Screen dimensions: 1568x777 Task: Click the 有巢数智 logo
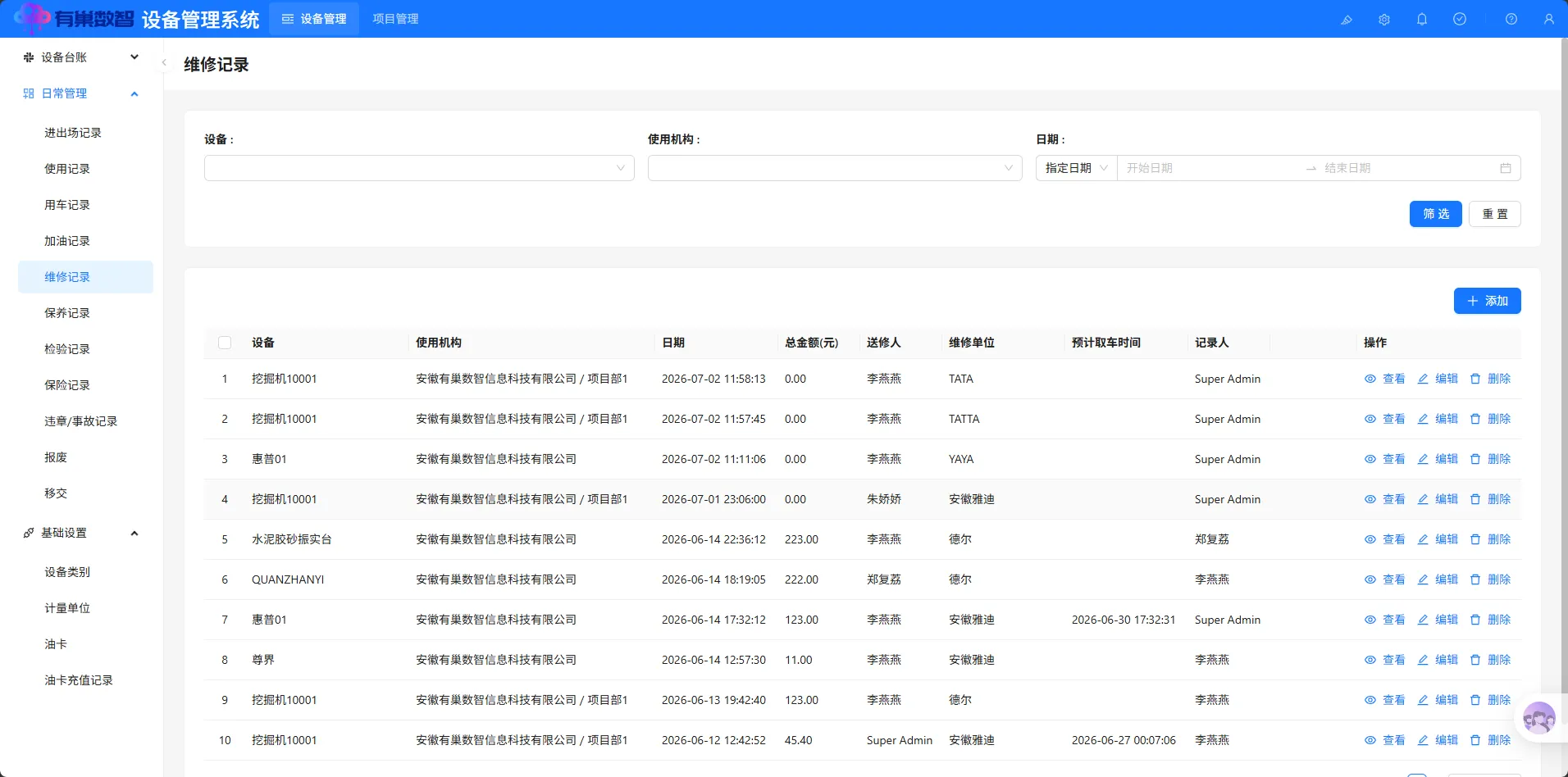[x=74, y=18]
